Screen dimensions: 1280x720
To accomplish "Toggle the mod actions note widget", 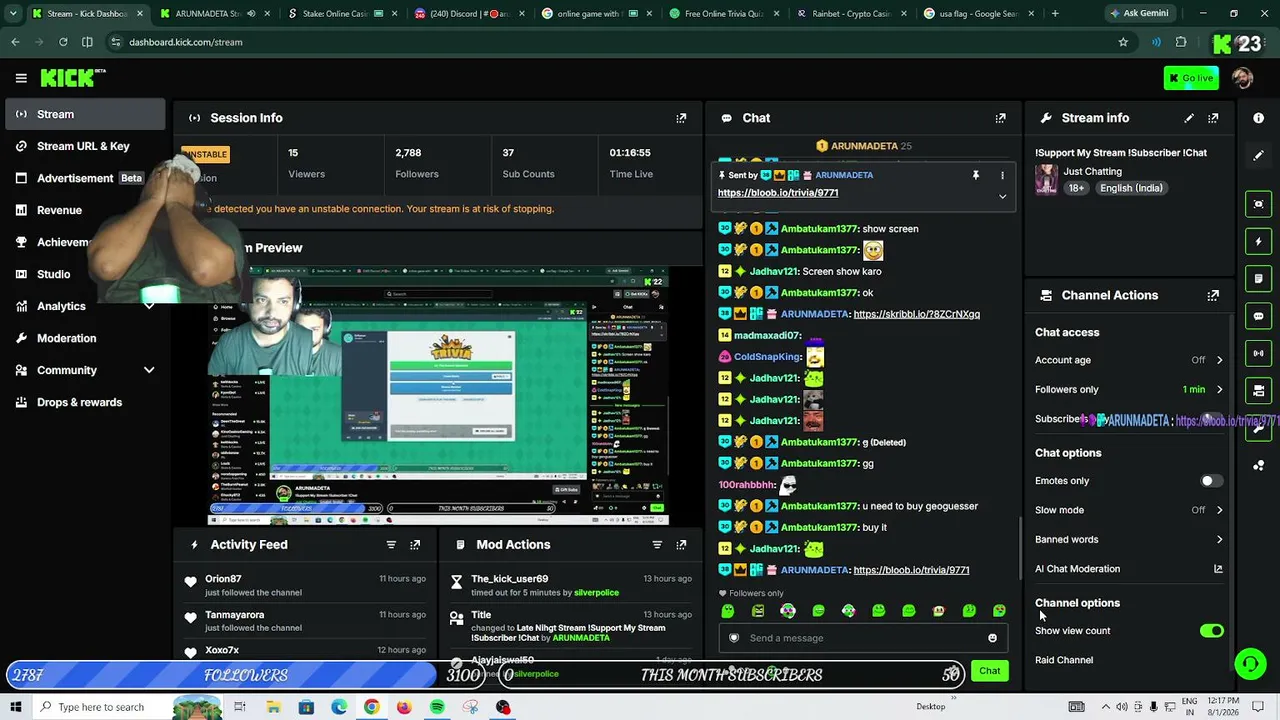I will (x=1258, y=278).
